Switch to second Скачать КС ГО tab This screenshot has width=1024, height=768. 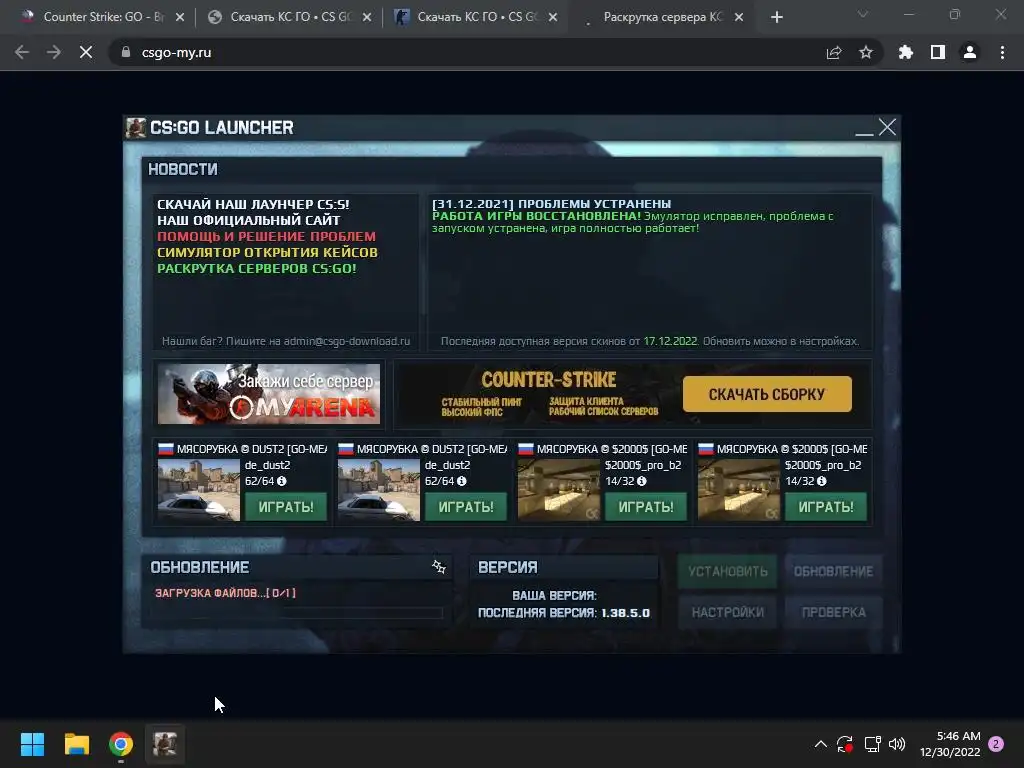coord(289,17)
